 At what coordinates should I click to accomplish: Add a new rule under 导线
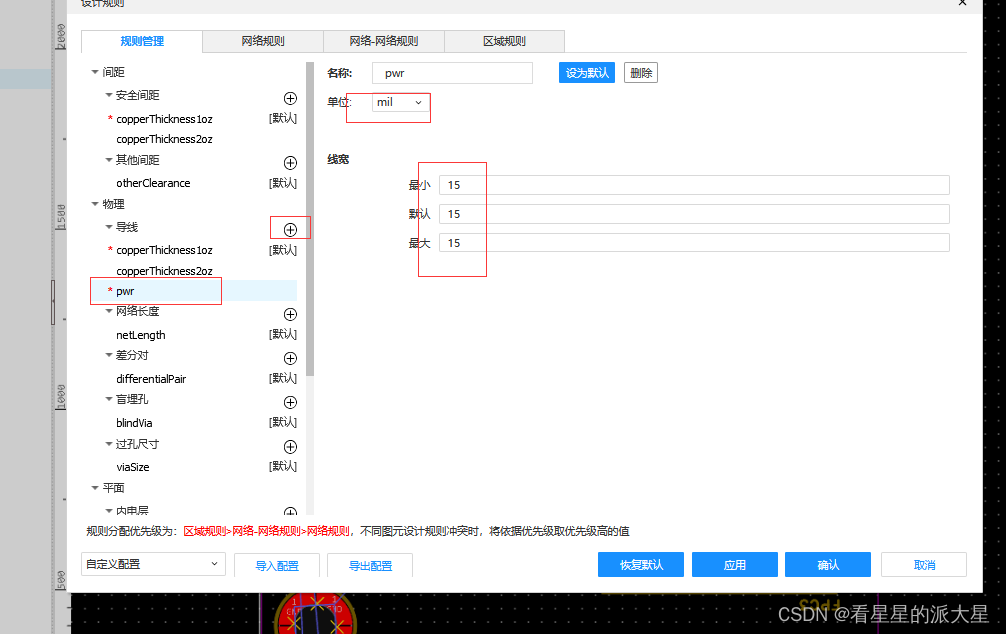coord(290,230)
